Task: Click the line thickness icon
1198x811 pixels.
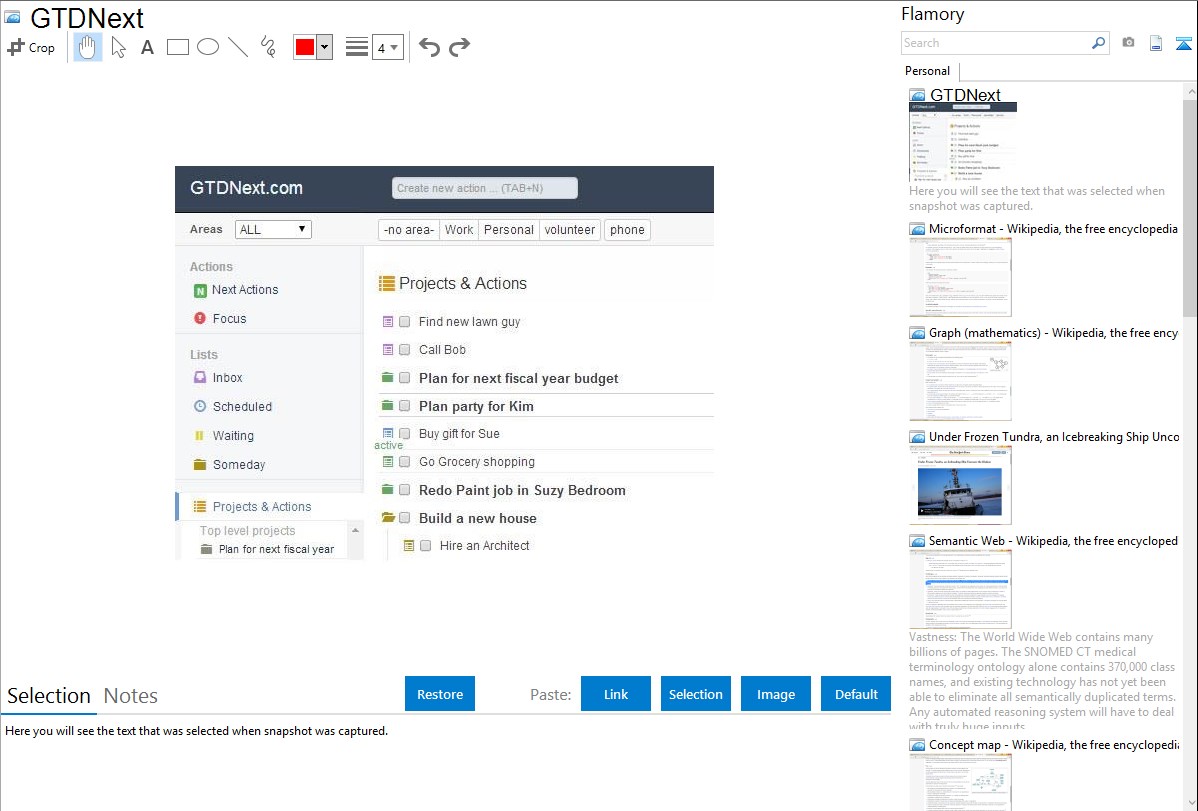Action: coord(357,47)
